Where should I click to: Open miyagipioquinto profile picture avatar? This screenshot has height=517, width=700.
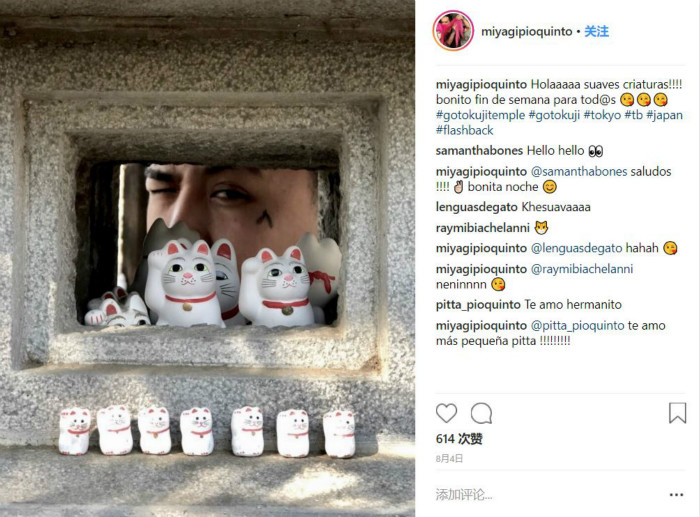pos(453,30)
